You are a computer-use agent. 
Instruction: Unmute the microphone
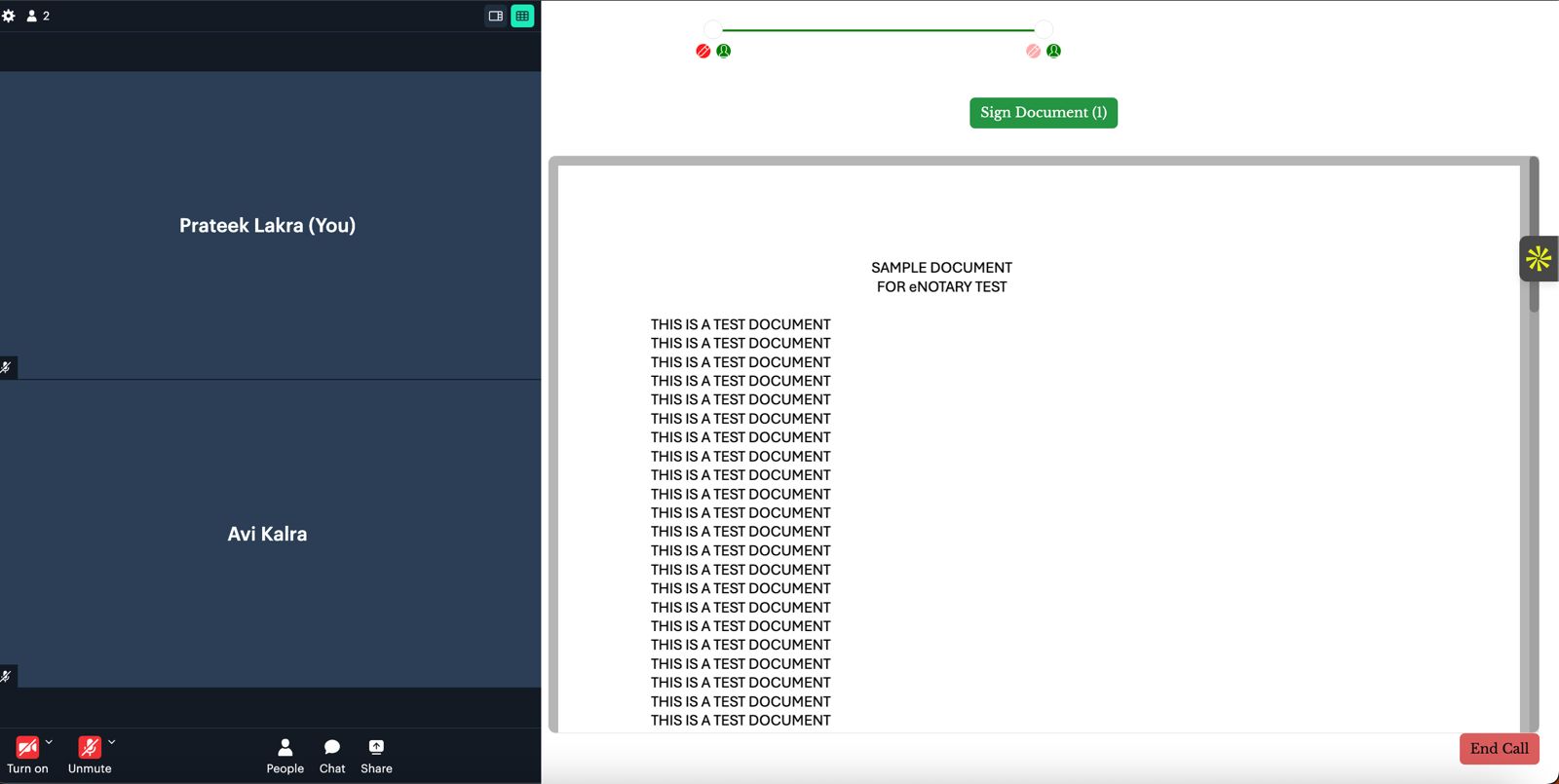[x=89, y=748]
